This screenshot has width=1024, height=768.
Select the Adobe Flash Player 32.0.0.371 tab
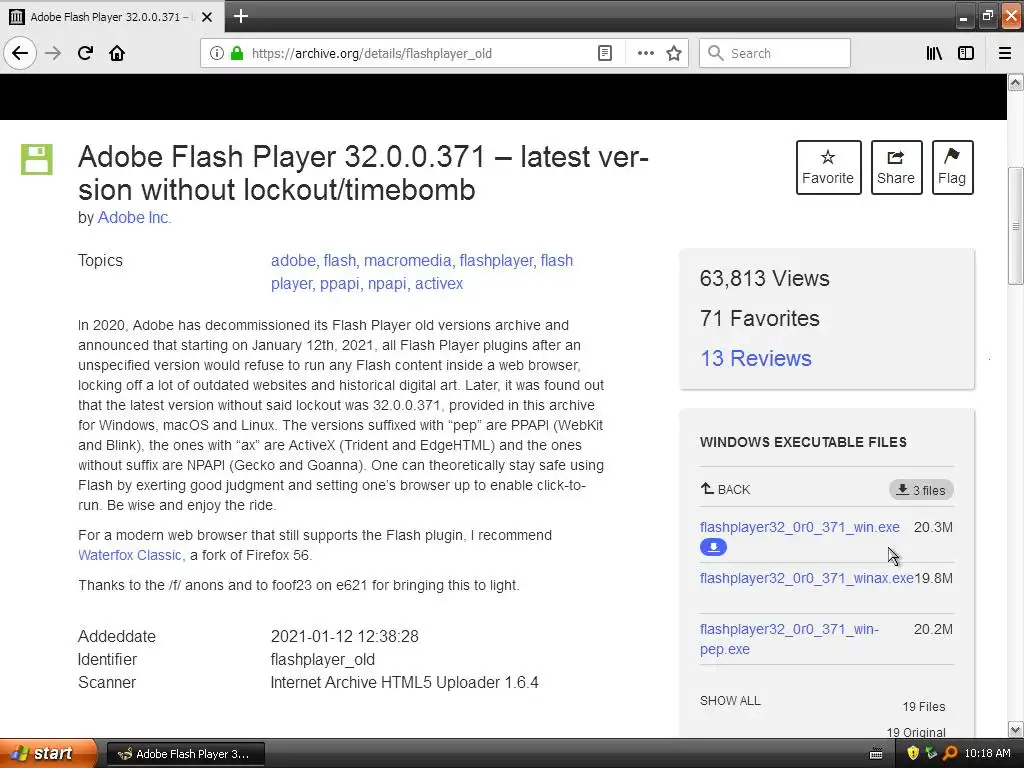(x=111, y=17)
